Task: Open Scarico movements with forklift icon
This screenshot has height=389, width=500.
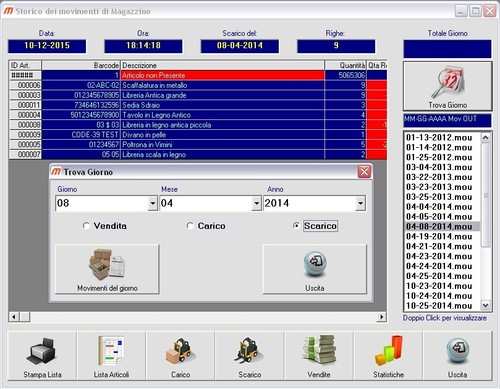Action: [250, 356]
